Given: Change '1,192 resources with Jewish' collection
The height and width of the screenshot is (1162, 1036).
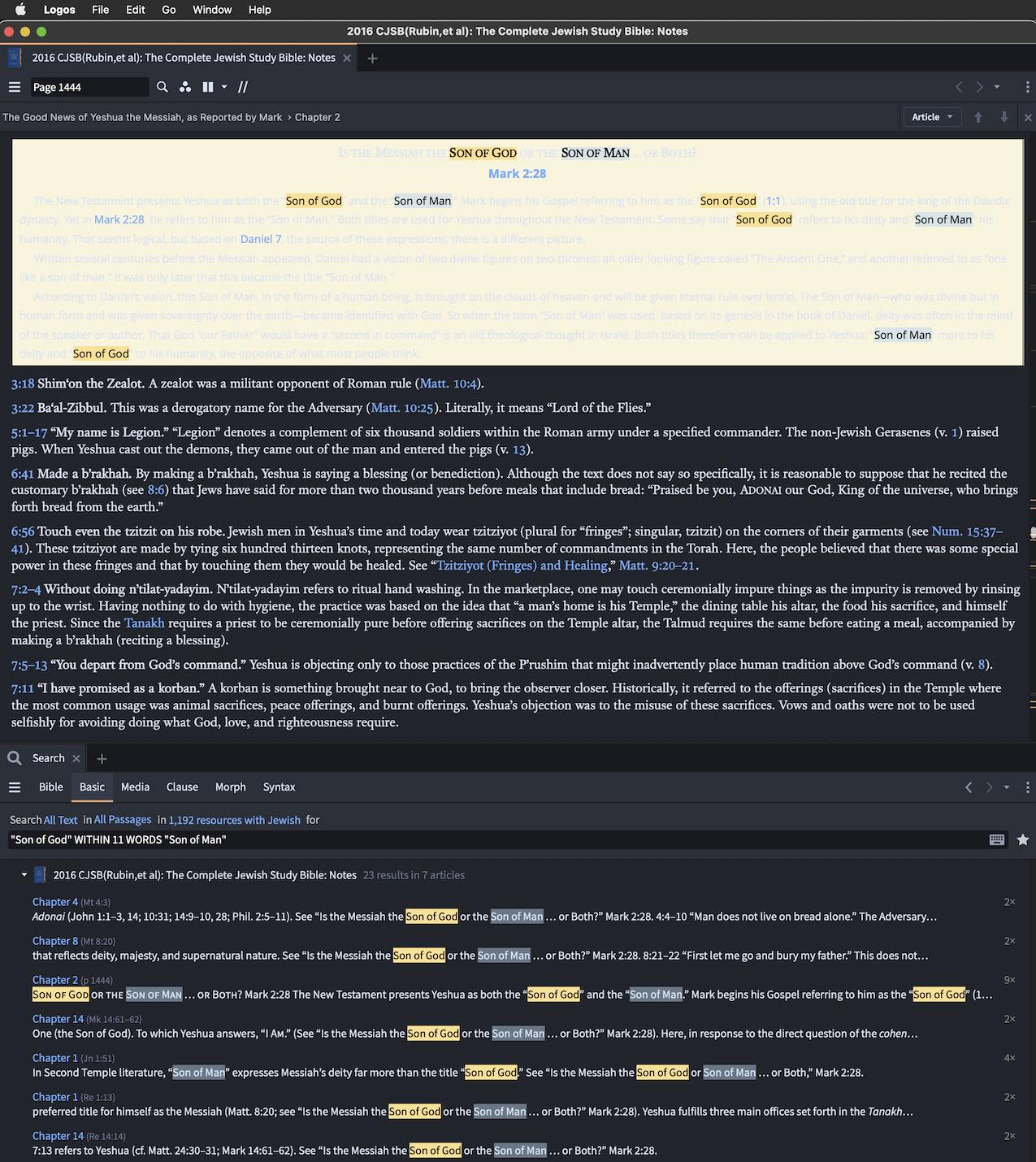Looking at the screenshot, I should [234, 820].
